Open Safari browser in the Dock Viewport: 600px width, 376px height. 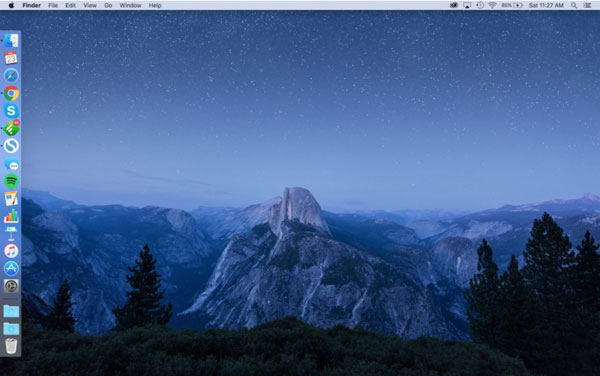[x=11, y=76]
